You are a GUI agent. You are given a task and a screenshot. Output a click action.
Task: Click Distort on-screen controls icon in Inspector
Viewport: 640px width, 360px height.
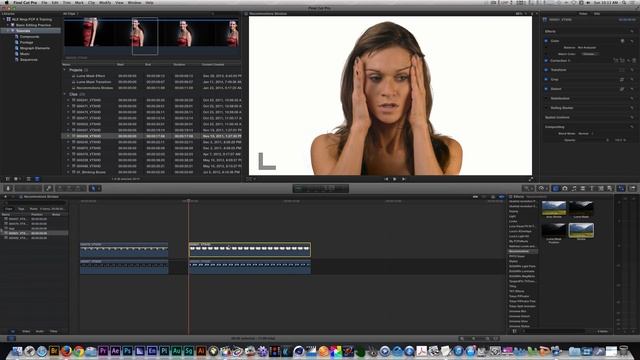(x=622, y=89)
